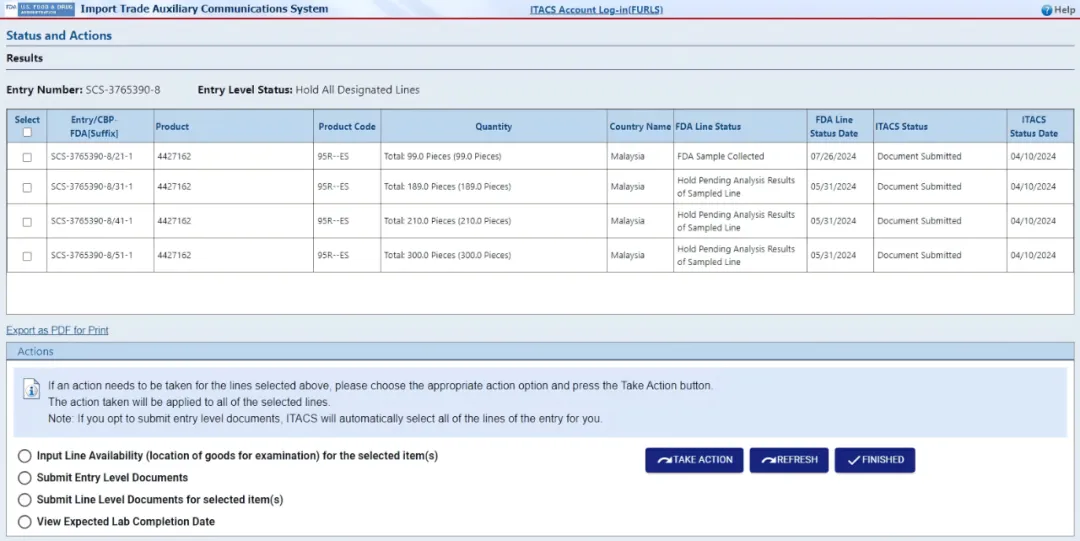This screenshot has width=1080, height=541.
Task: Click the Finished button
Action: click(874, 460)
